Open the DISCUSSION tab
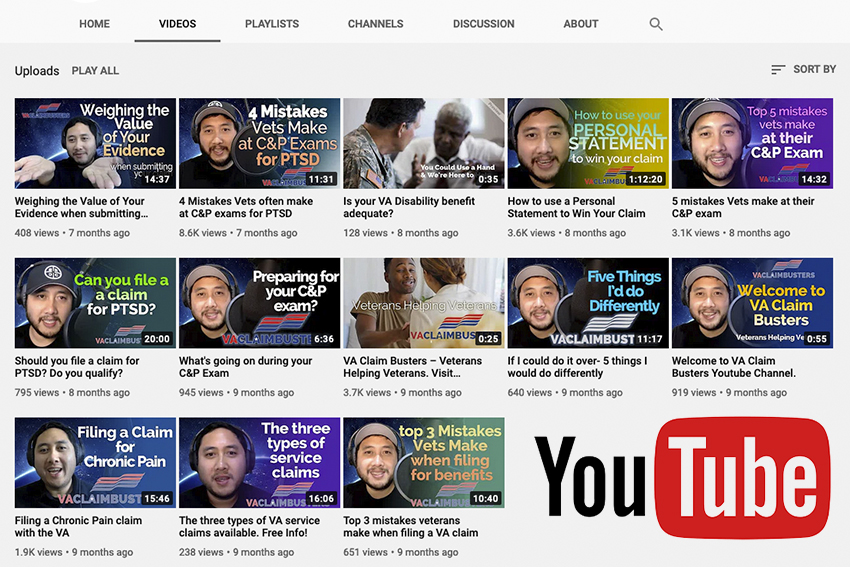This screenshot has width=850, height=567. [x=484, y=24]
